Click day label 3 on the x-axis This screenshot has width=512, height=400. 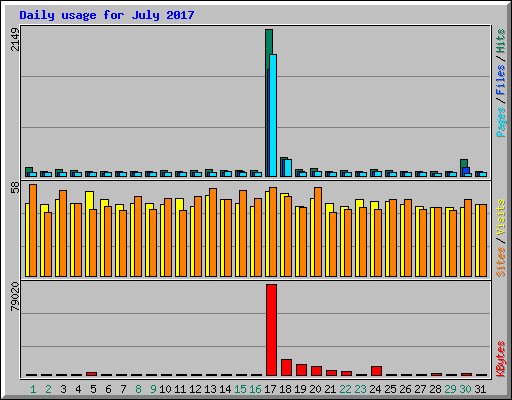pos(63,389)
